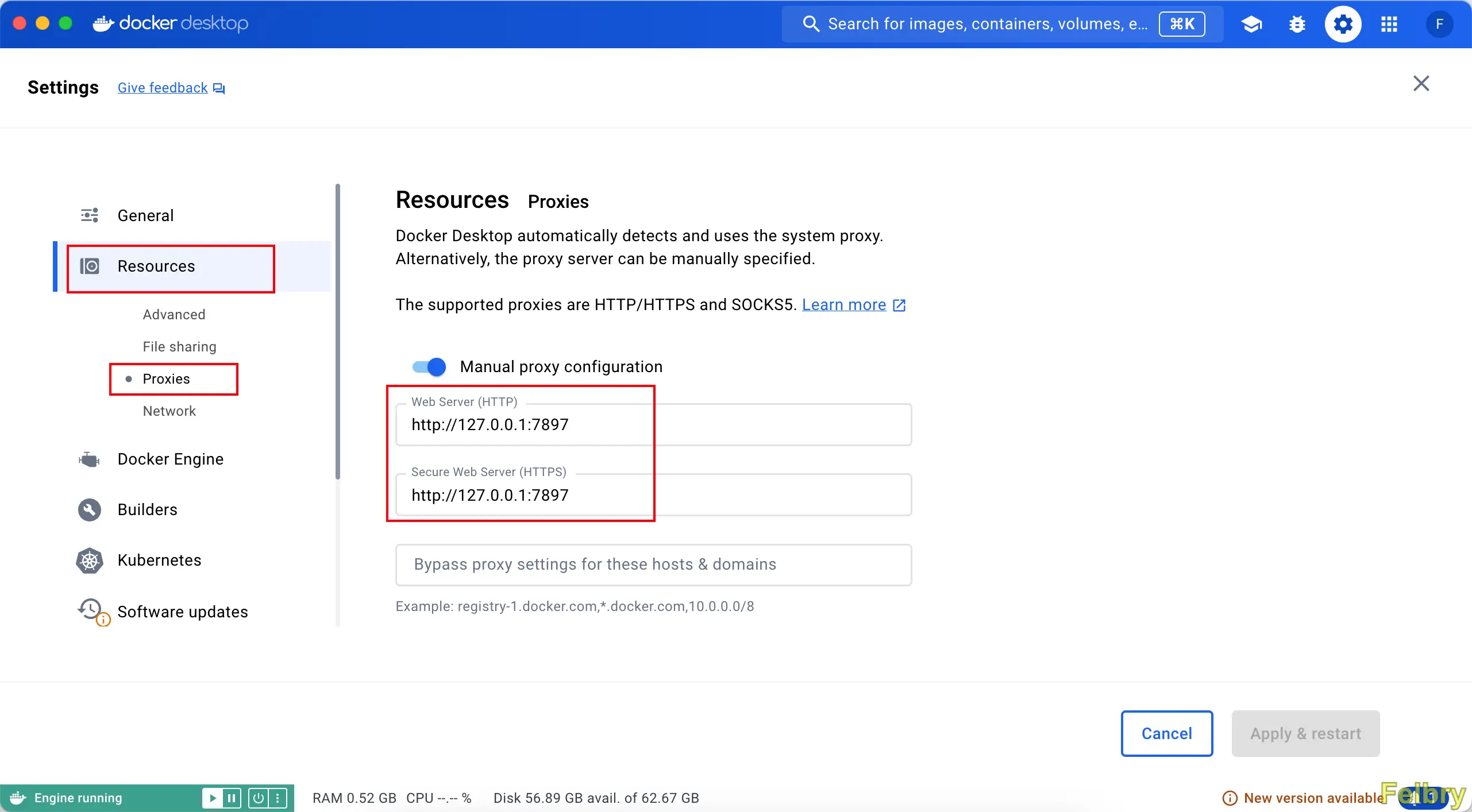Click the whale icon in status bar
1472x812 pixels.
(x=18, y=798)
